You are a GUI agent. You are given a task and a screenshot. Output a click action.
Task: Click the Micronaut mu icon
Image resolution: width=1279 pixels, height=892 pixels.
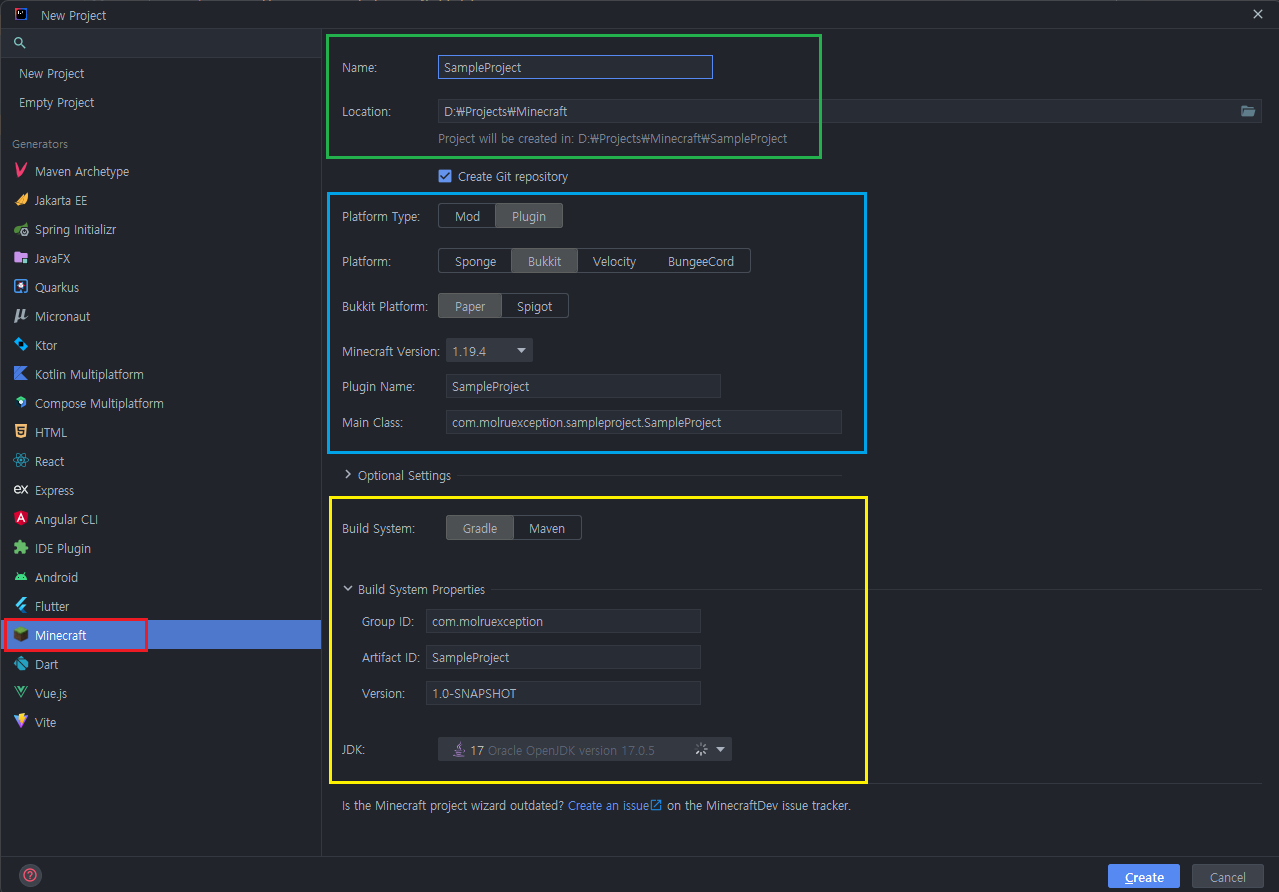click(21, 316)
